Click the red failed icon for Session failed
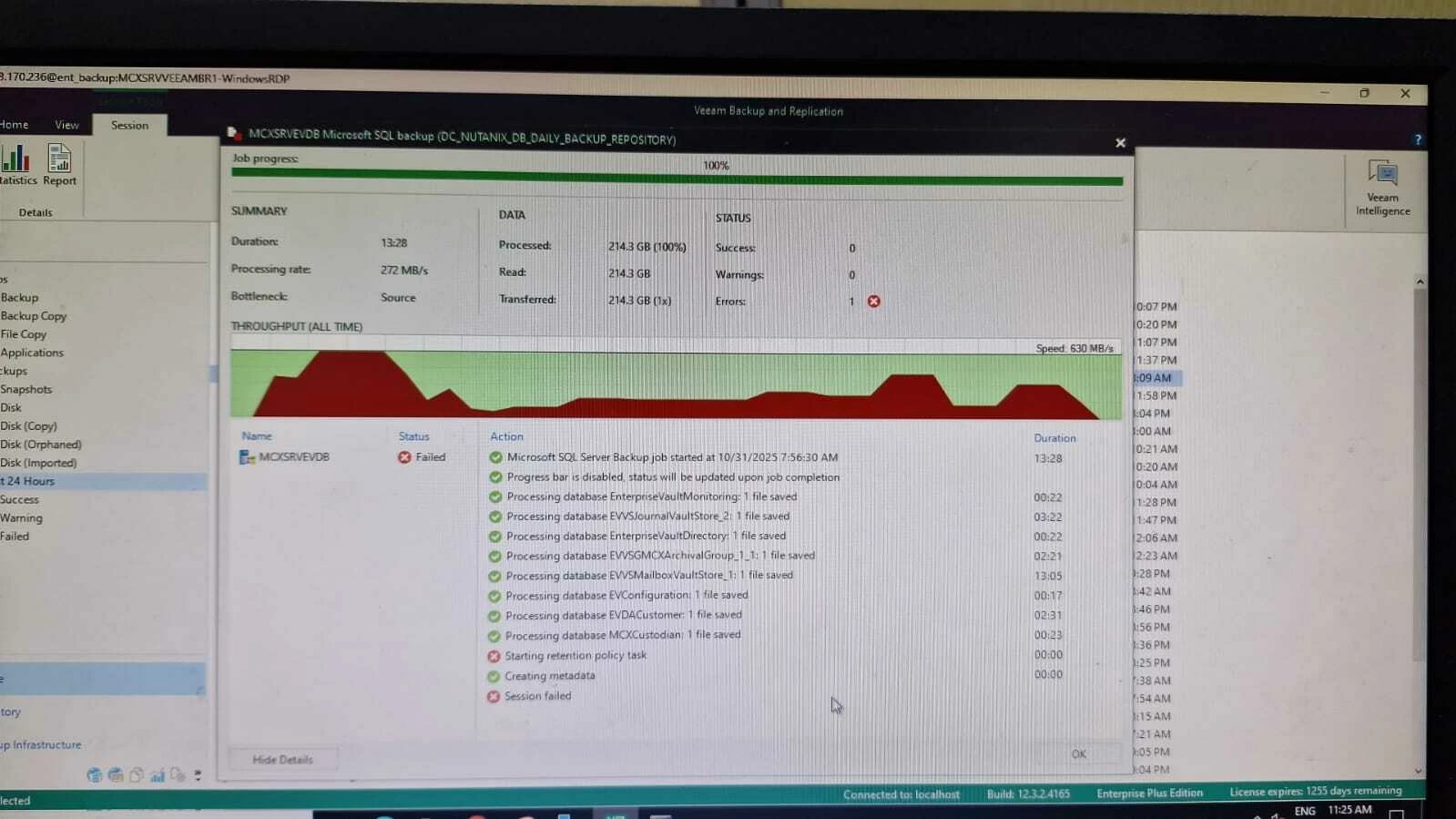Screen dimensions: 1456x819 pos(494,697)
